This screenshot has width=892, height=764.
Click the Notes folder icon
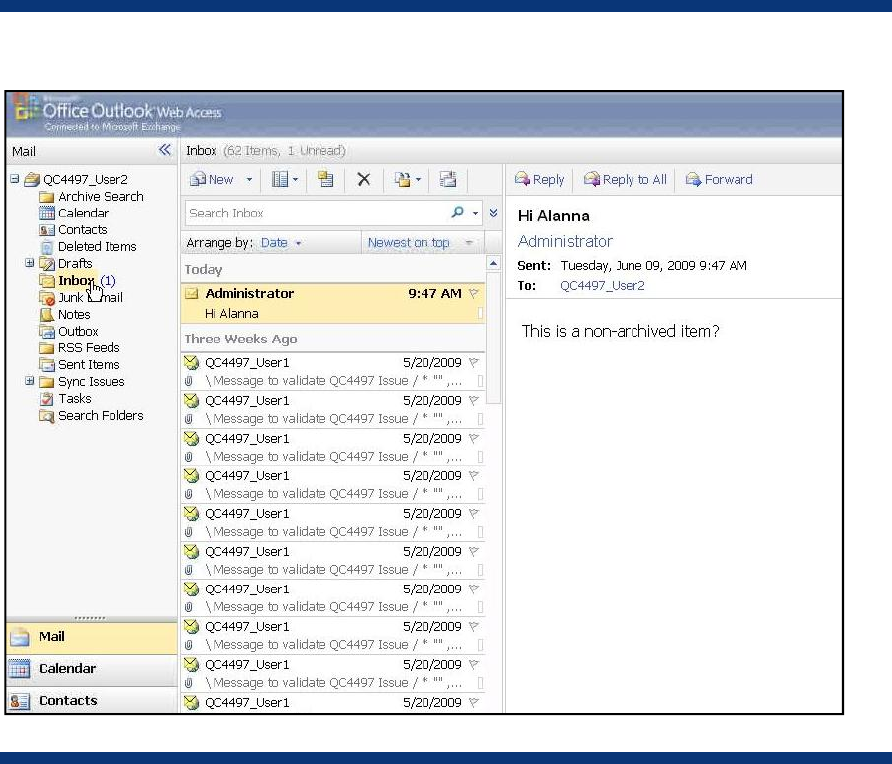(x=47, y=314)
